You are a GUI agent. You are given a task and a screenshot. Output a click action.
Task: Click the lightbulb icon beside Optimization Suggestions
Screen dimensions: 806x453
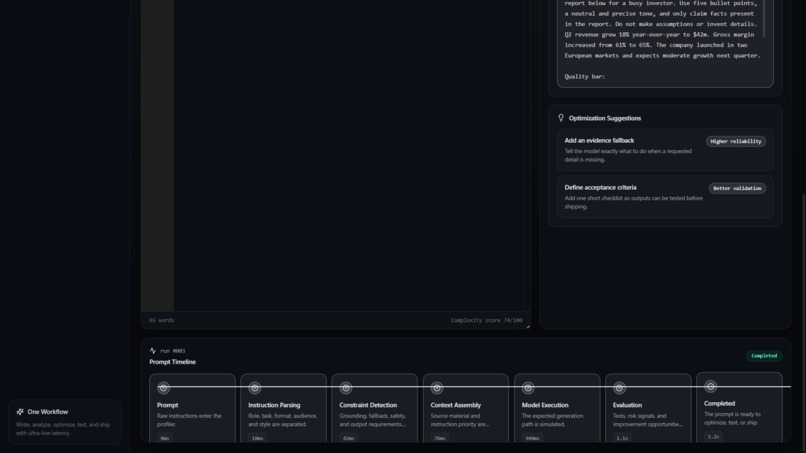click(x=561, y=118)
